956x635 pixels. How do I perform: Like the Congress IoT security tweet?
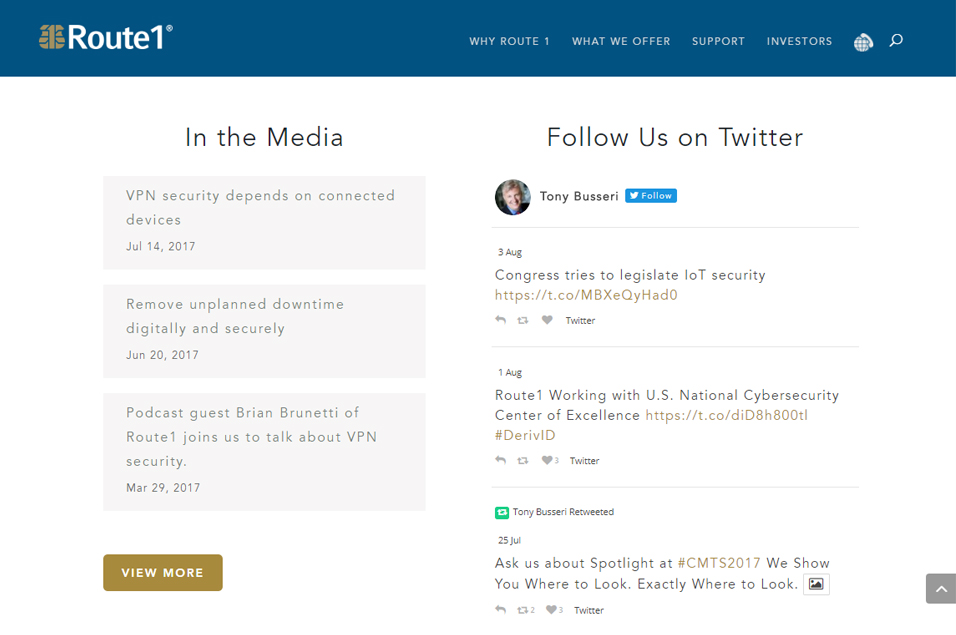click(x=547, y=320)
